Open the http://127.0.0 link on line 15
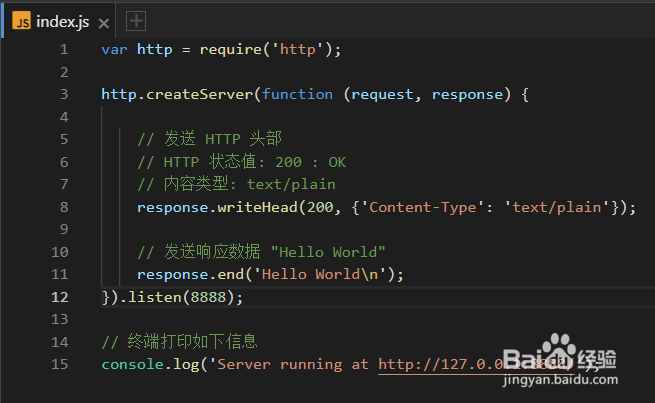 (476, 365)
